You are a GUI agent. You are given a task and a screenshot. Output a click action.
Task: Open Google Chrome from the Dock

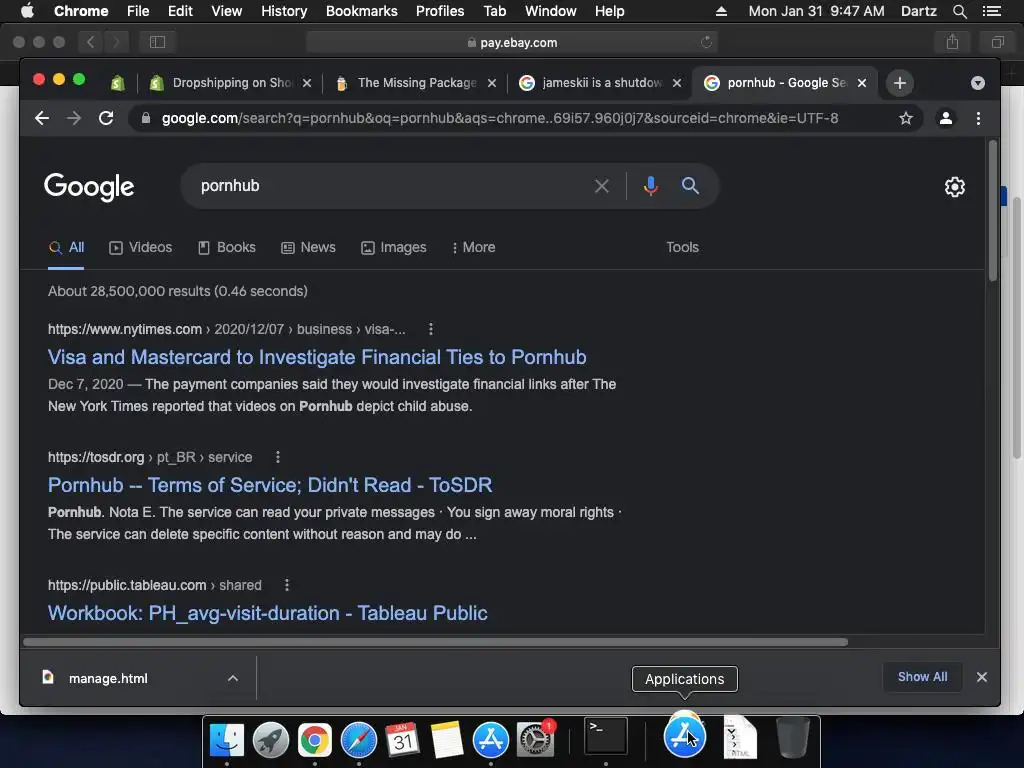pyautogui.click(x=315, y=740)
